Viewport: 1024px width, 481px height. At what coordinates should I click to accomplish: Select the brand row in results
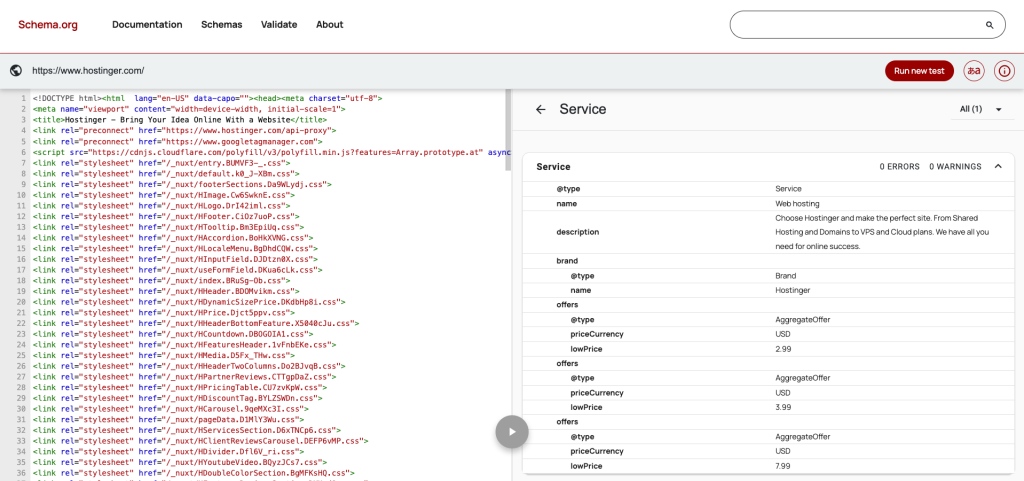click(x=567, y=260)
